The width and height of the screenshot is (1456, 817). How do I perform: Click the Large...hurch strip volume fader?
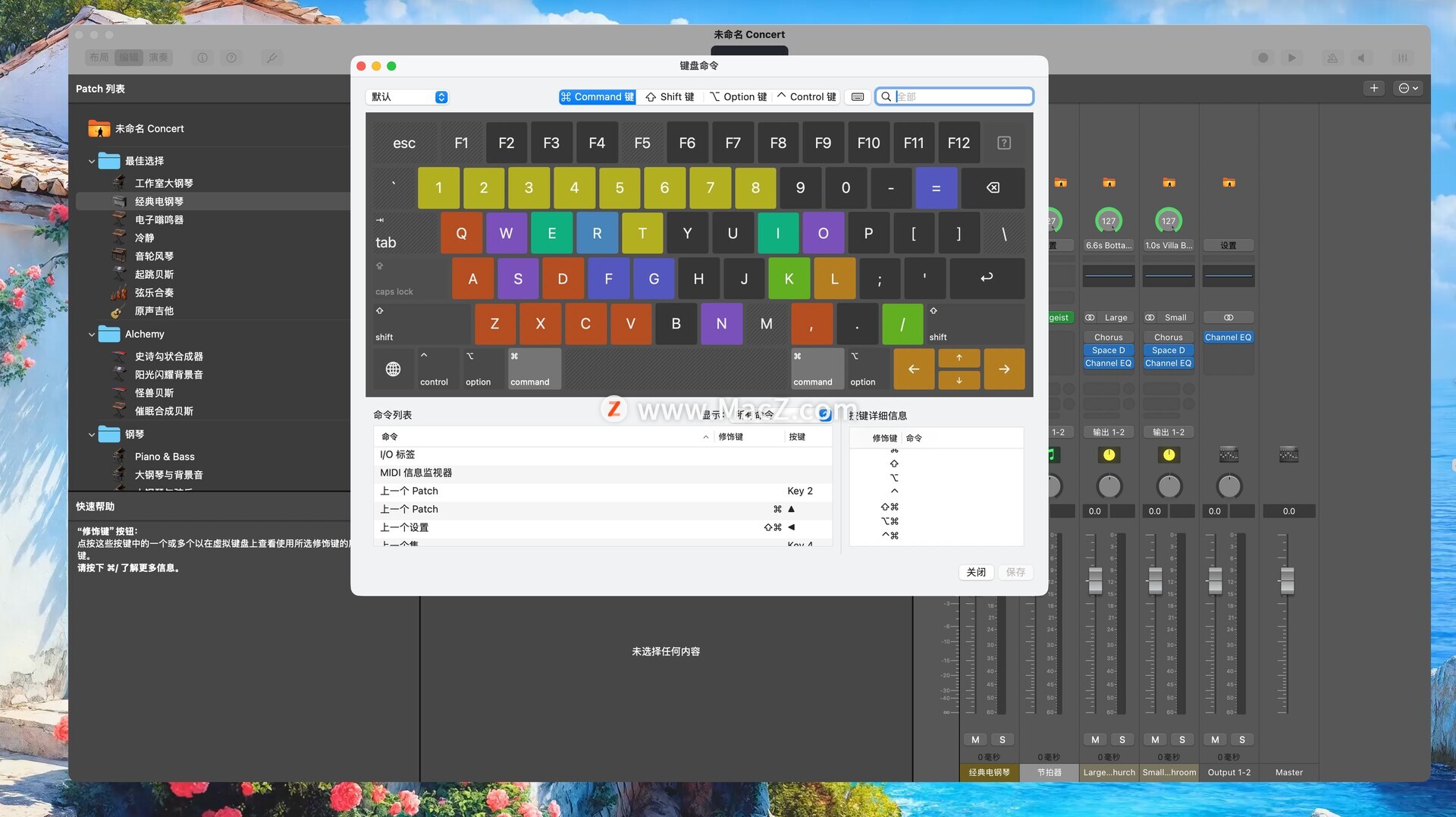point(1095,580)
